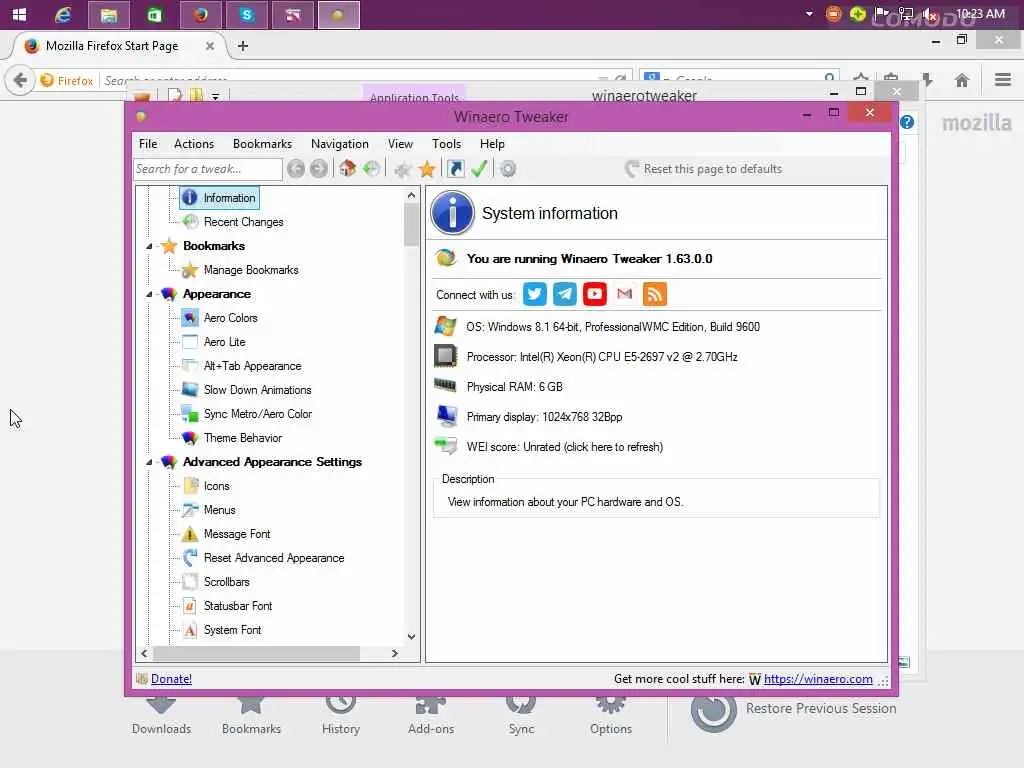
Task: Click the toolbar forward navigation arrow
Action: (x=319, y=169)
